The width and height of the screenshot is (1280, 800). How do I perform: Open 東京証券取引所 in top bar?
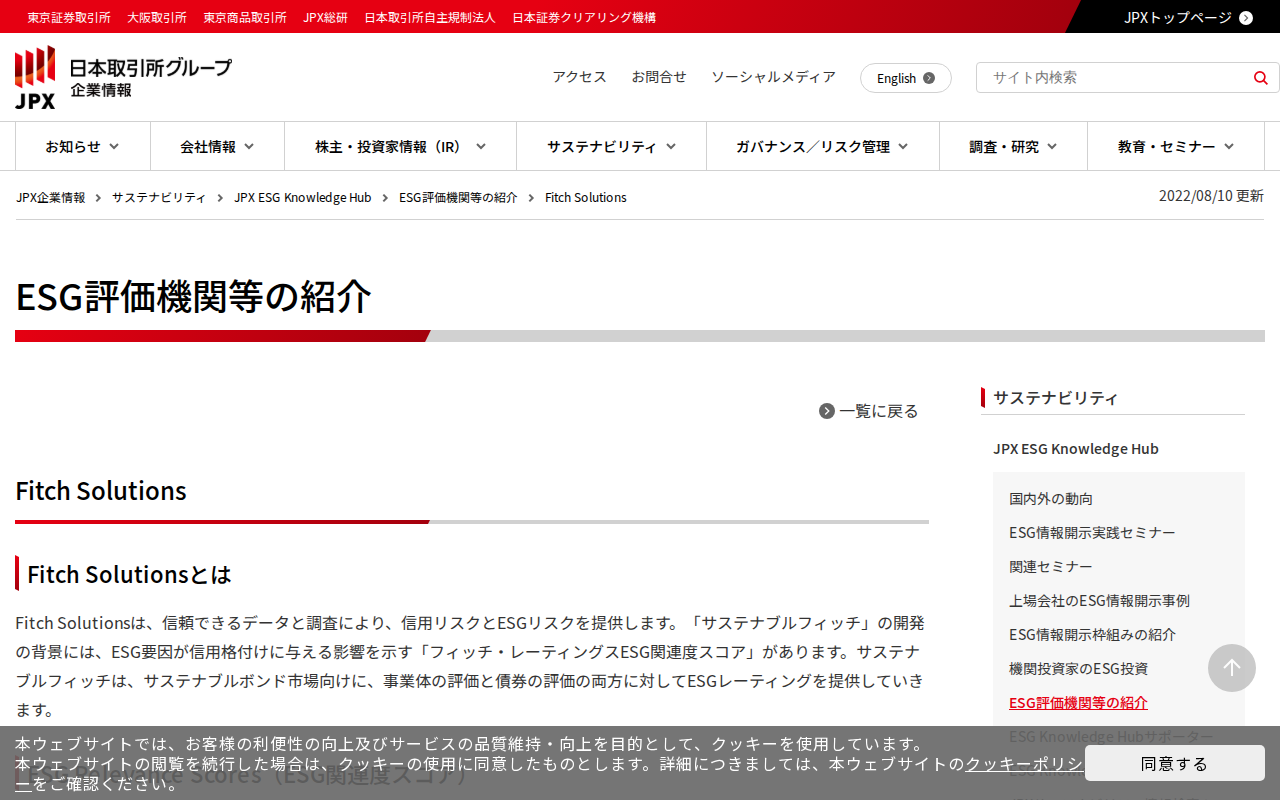click(x=69, y=17)
